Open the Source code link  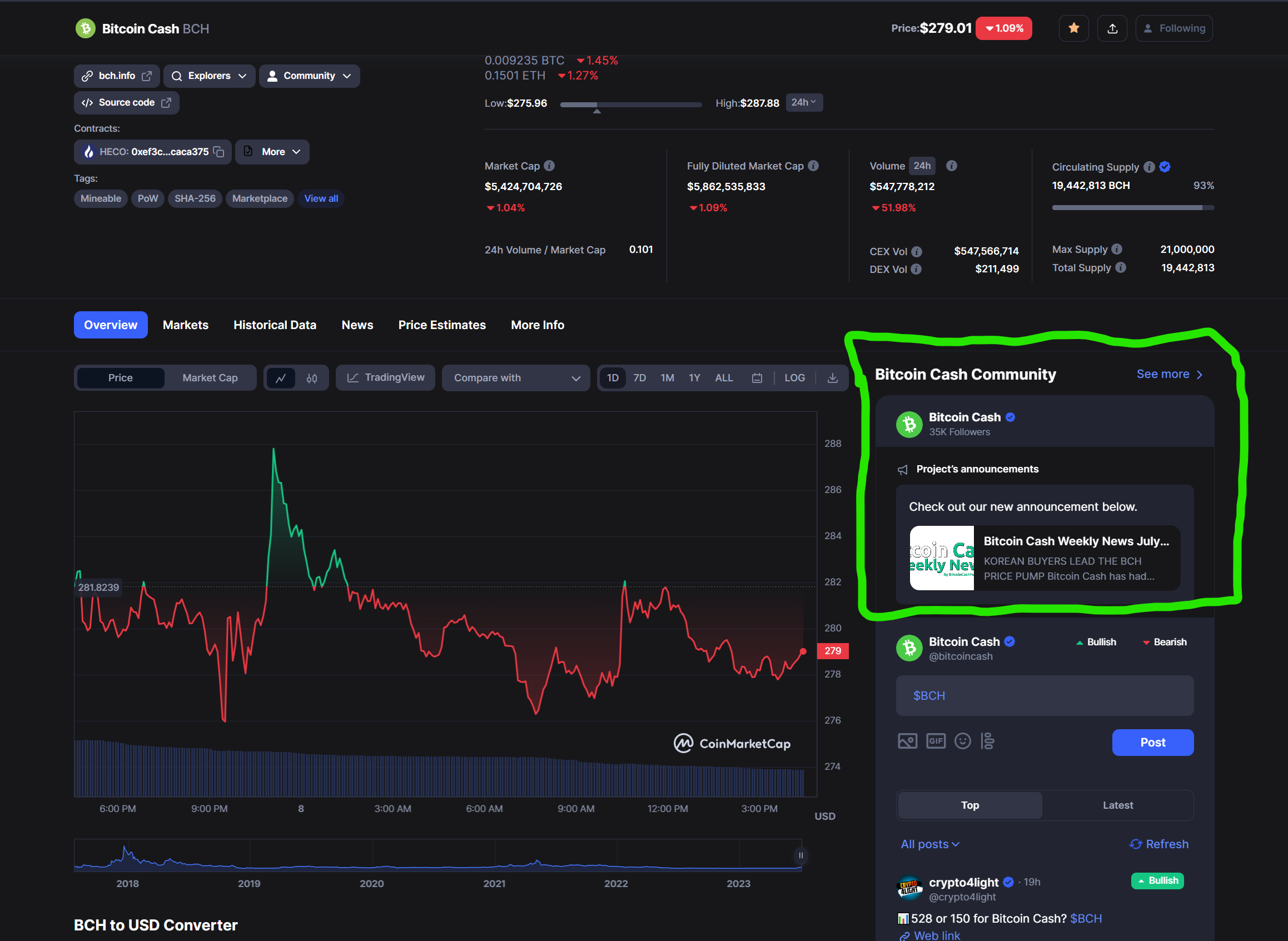[126, 103]
